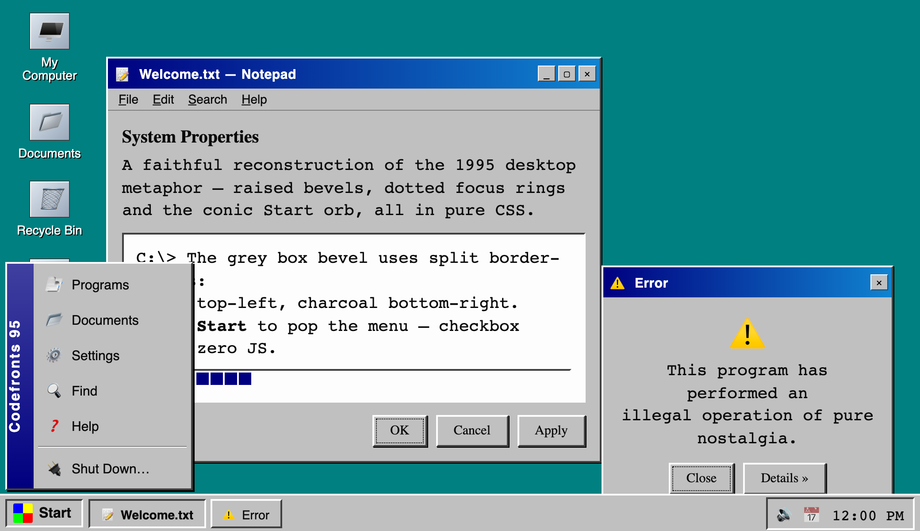Click the illegal operation message text
This screenshot has width=920, height=531.
(x=747, y=404)
